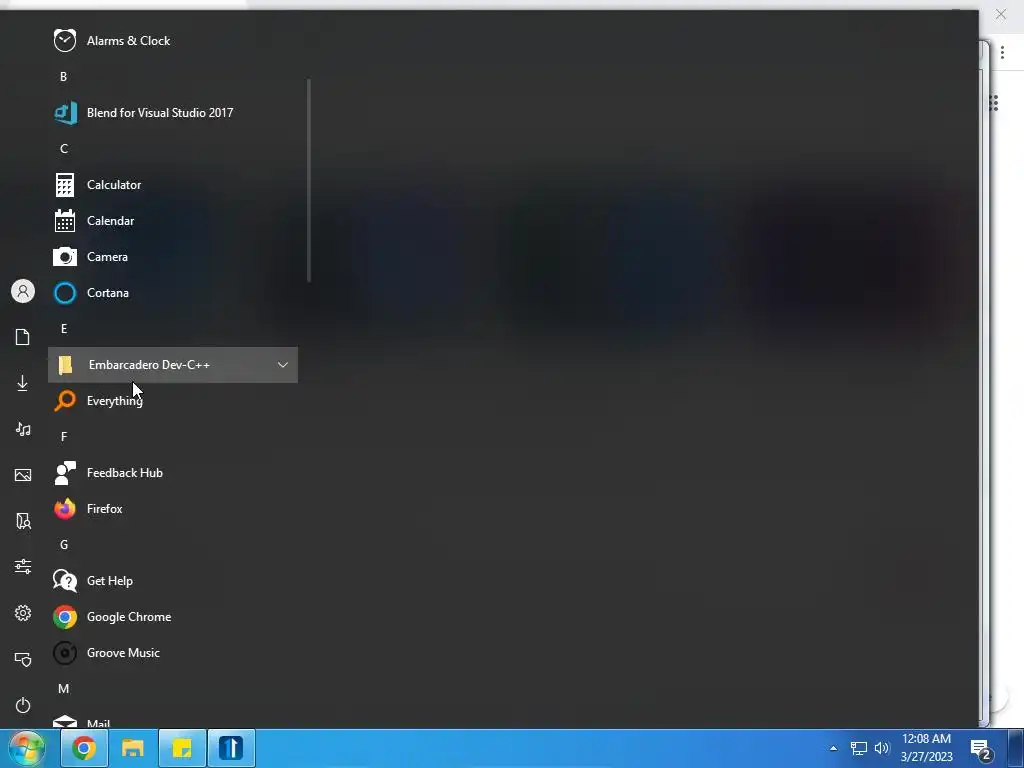This screenshot has width=1024, height=768.
Task: Open Google apps grid in Chrome window
Action: coord(995,103)
